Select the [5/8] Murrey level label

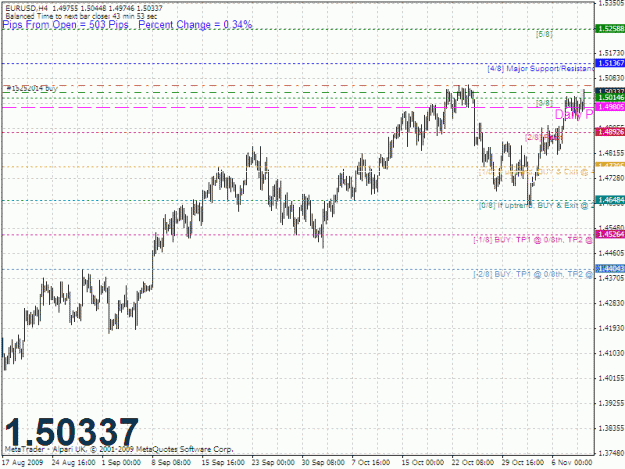coord(544,34)
